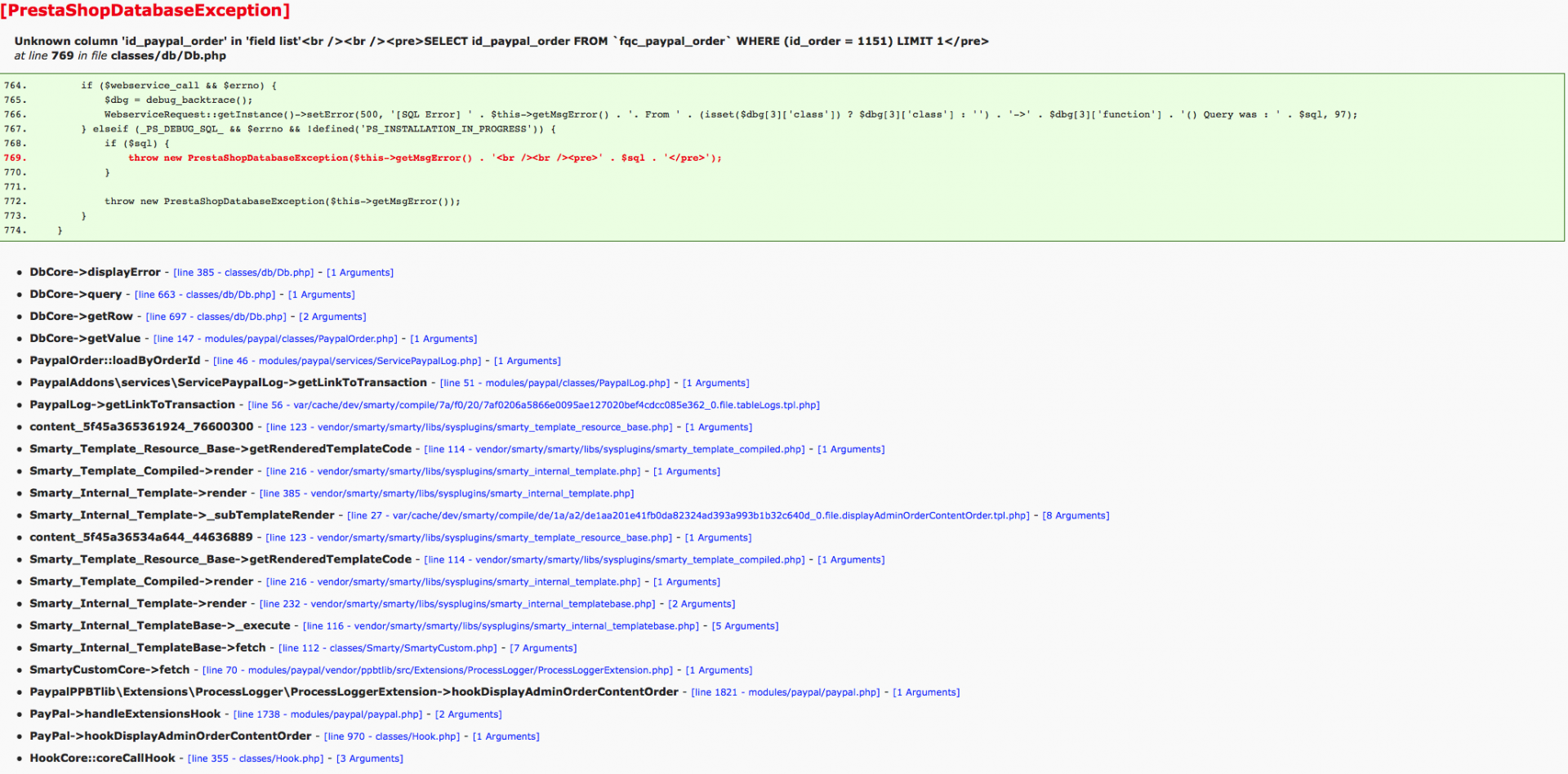The image size is (1568, 774).
Task: Click the SmartyCustomCore->fetch function name
Action: click(x=109, y=670)
